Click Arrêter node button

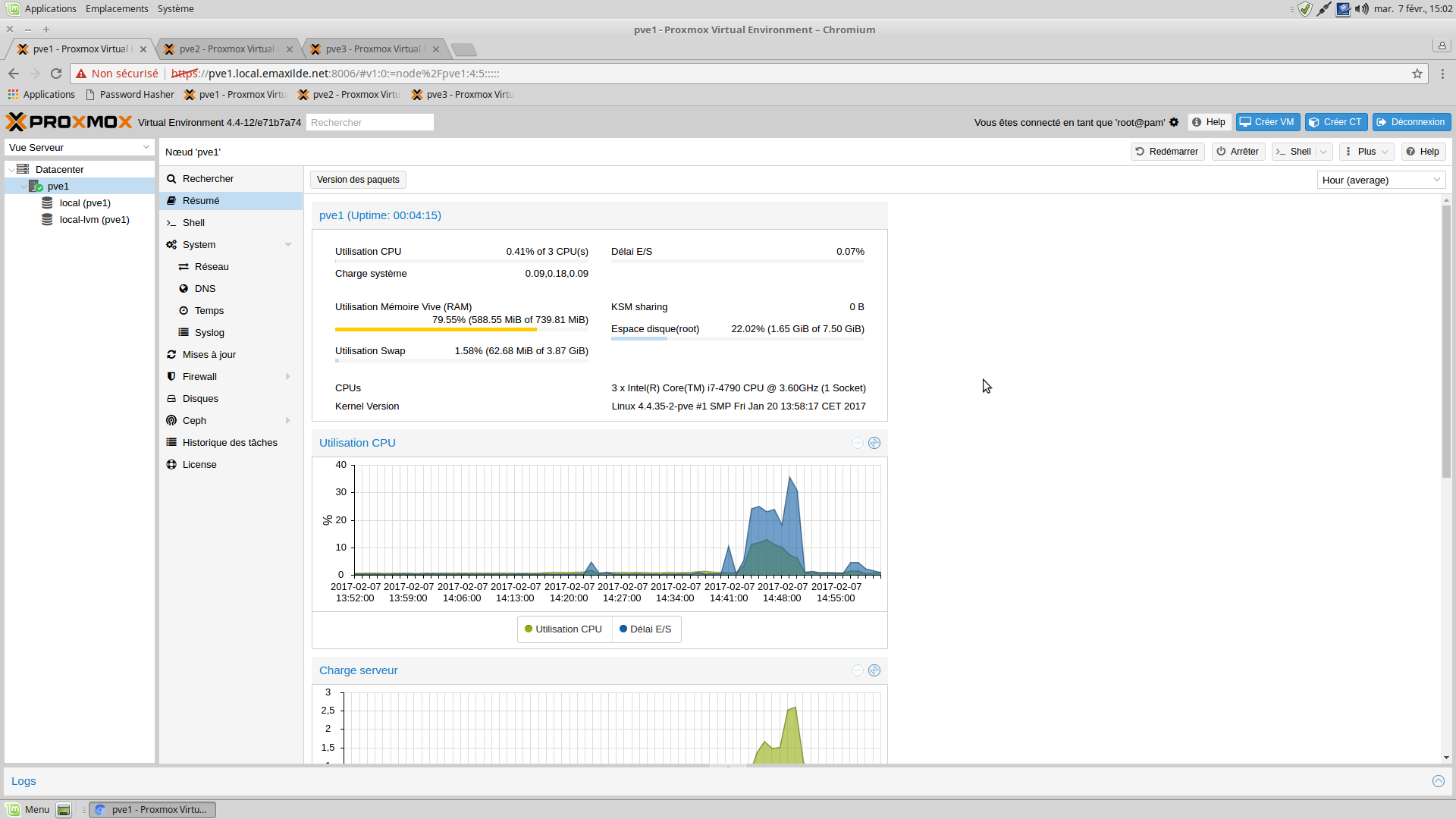coord(1238,152)
